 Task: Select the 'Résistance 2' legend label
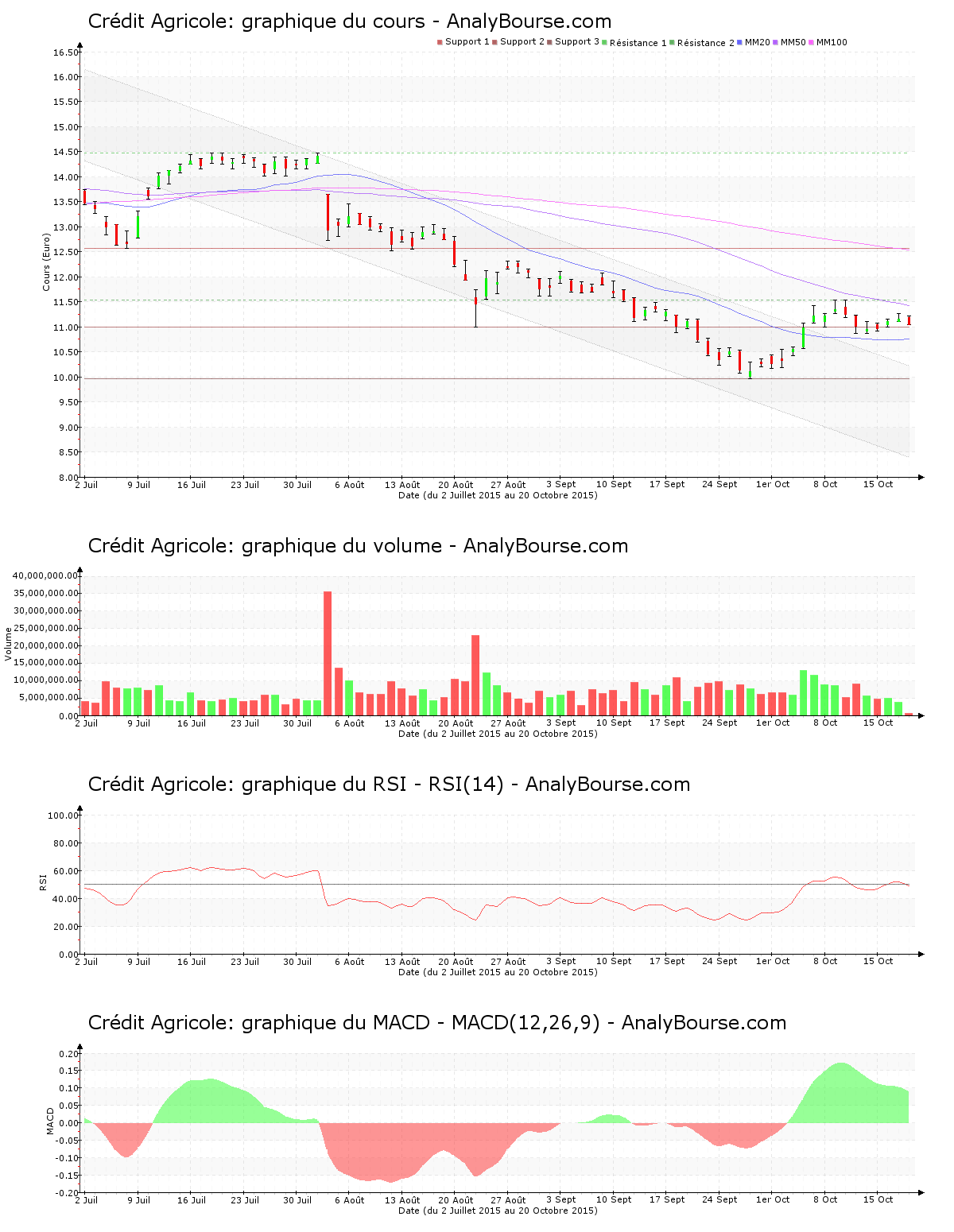pos(706,43)
